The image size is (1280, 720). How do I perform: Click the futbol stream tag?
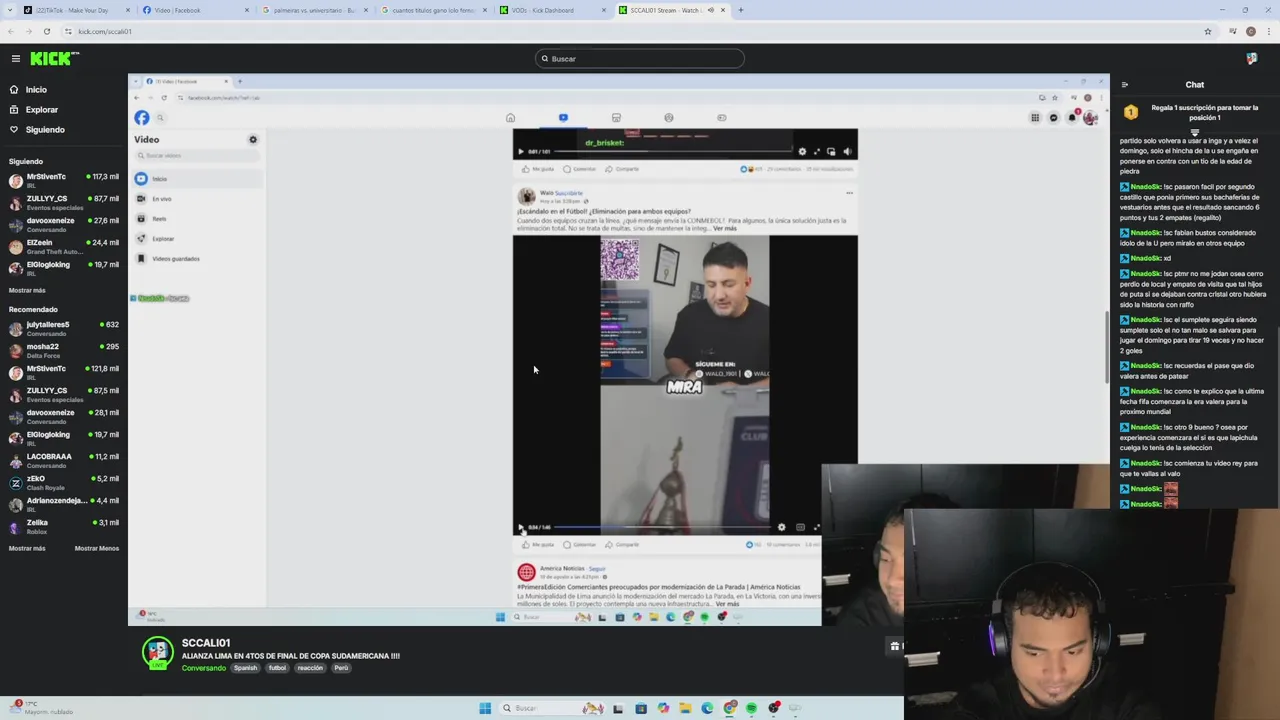pyautogui.click(x=277, y=668)
